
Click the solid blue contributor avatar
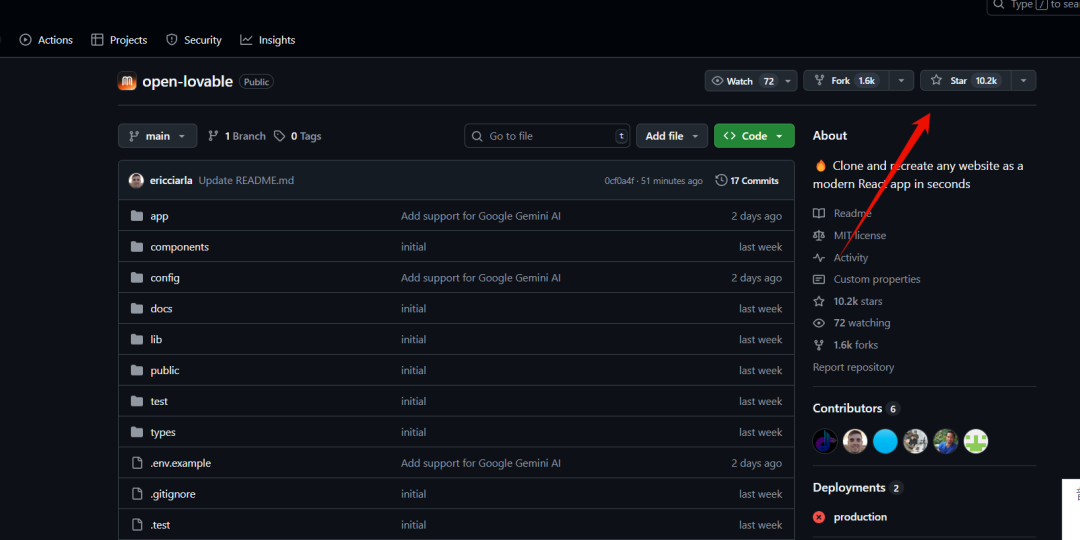[x=885, y=441]
